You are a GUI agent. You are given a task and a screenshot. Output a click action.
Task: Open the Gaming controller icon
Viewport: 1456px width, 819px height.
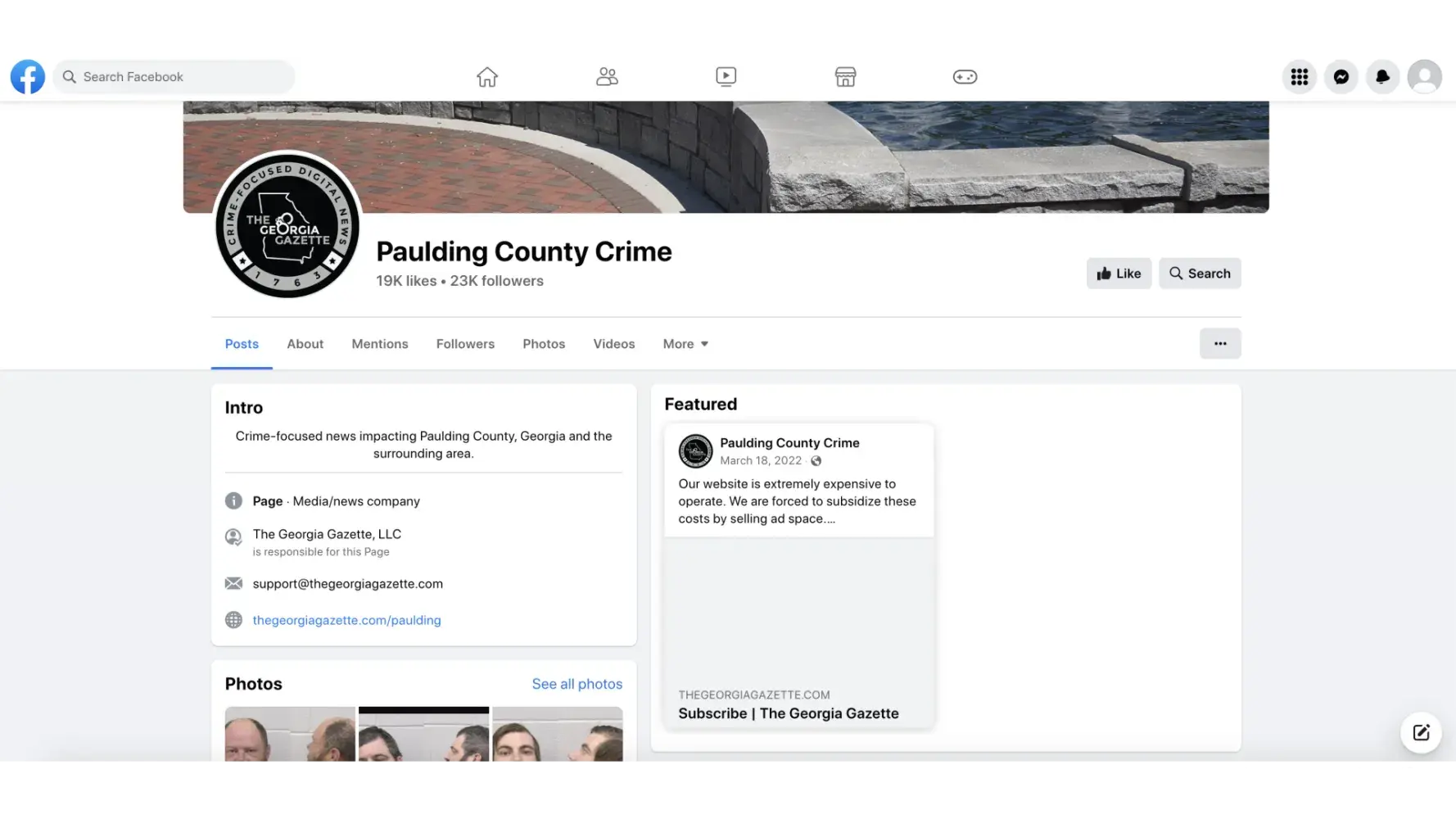[965, 77]
